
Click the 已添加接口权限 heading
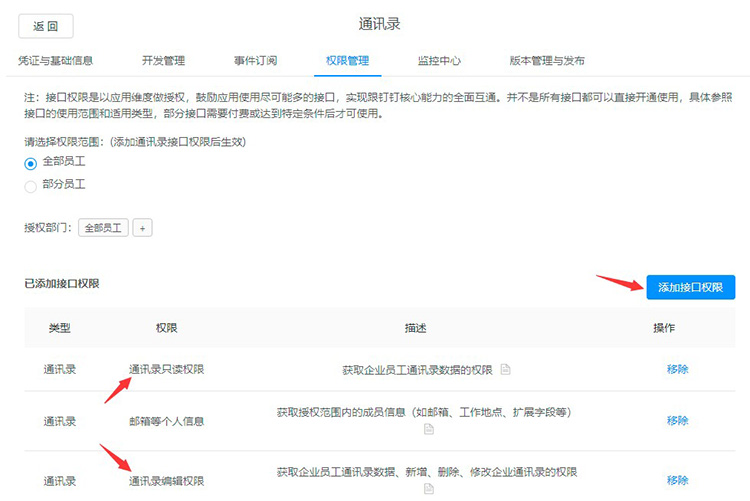[62, 284]
